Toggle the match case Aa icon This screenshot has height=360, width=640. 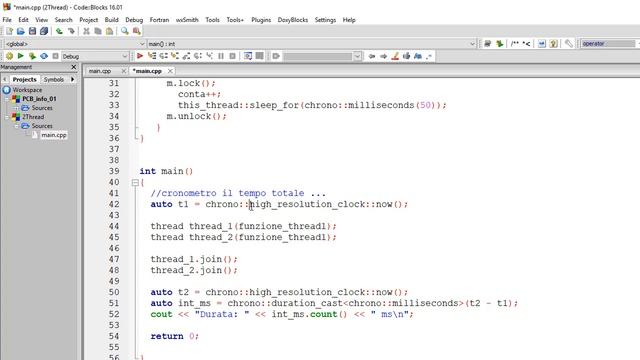pyautogui.click(x=418, y=56)
